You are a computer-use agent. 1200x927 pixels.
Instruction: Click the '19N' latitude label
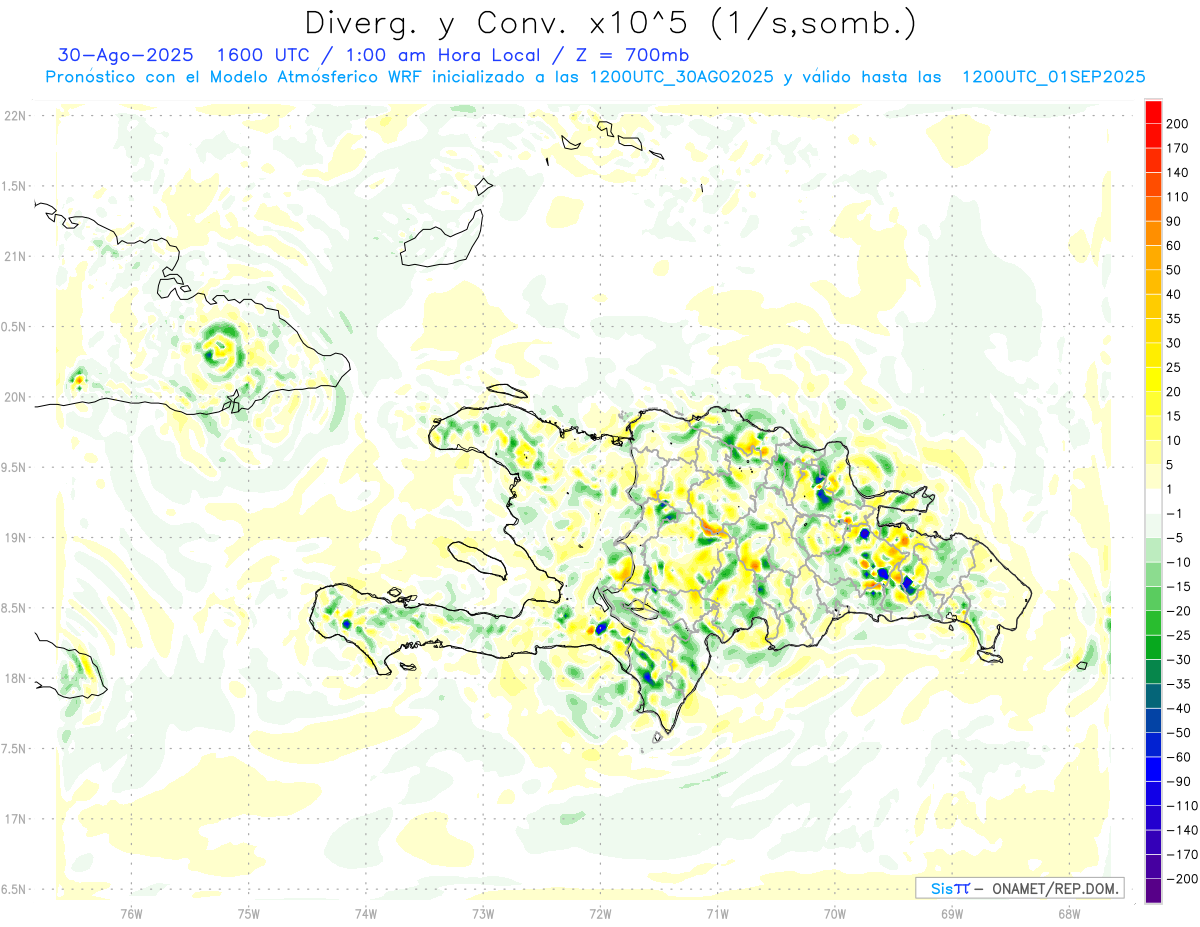(x=14, y=538)
